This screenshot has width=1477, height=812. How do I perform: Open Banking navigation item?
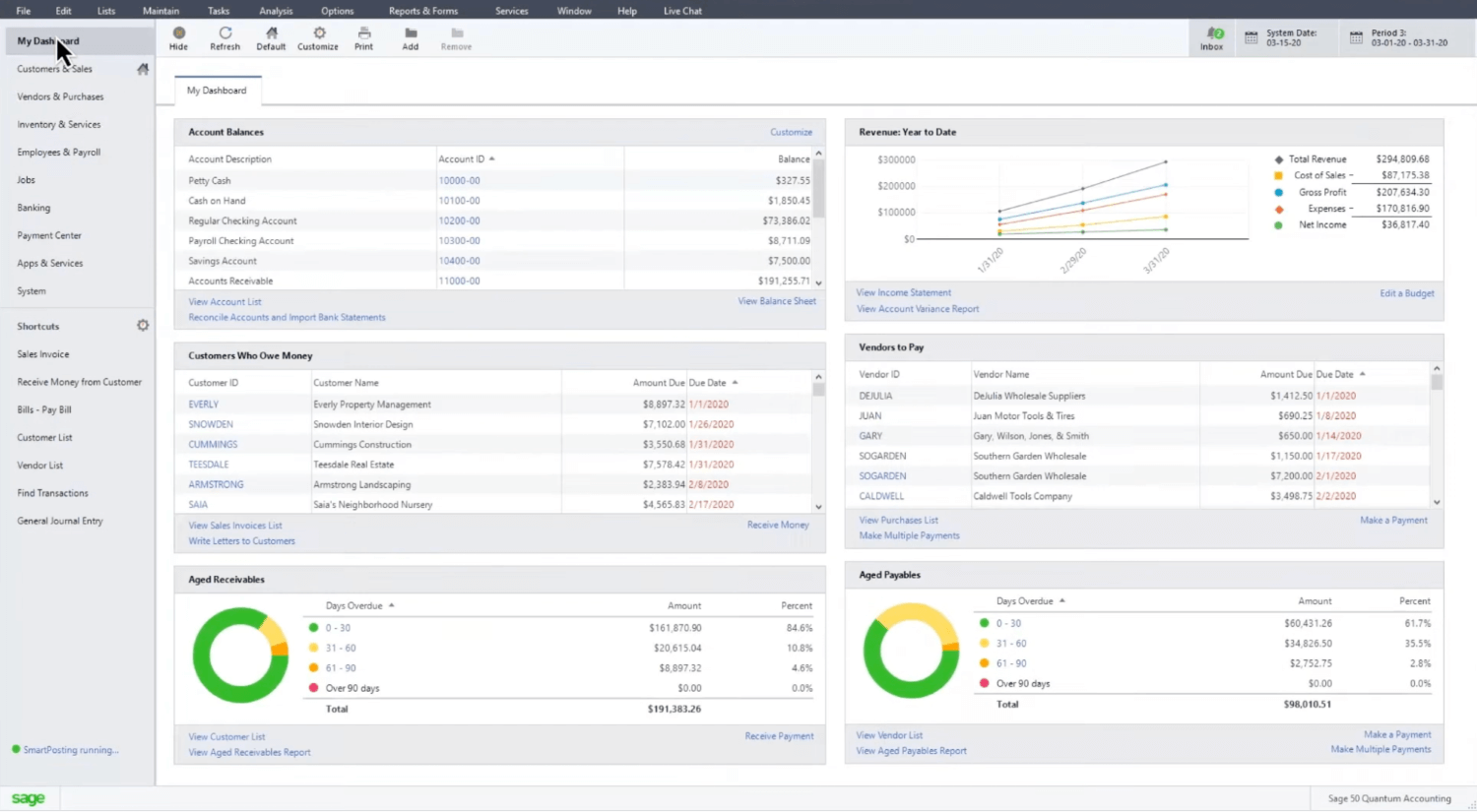(x=33, y=208)
